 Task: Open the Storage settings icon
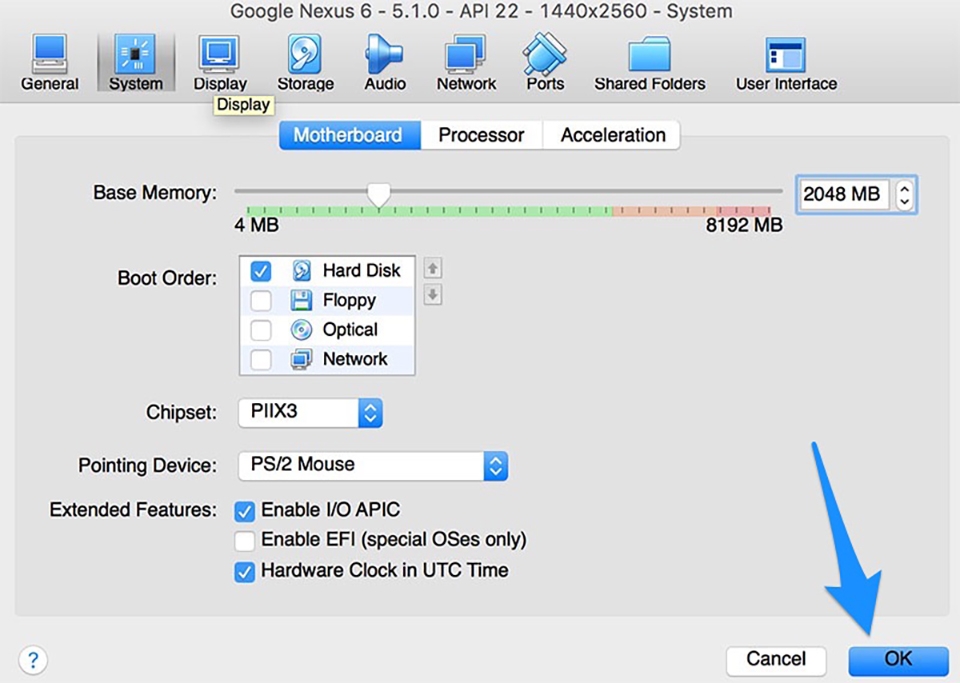click(x=305, y=62)
